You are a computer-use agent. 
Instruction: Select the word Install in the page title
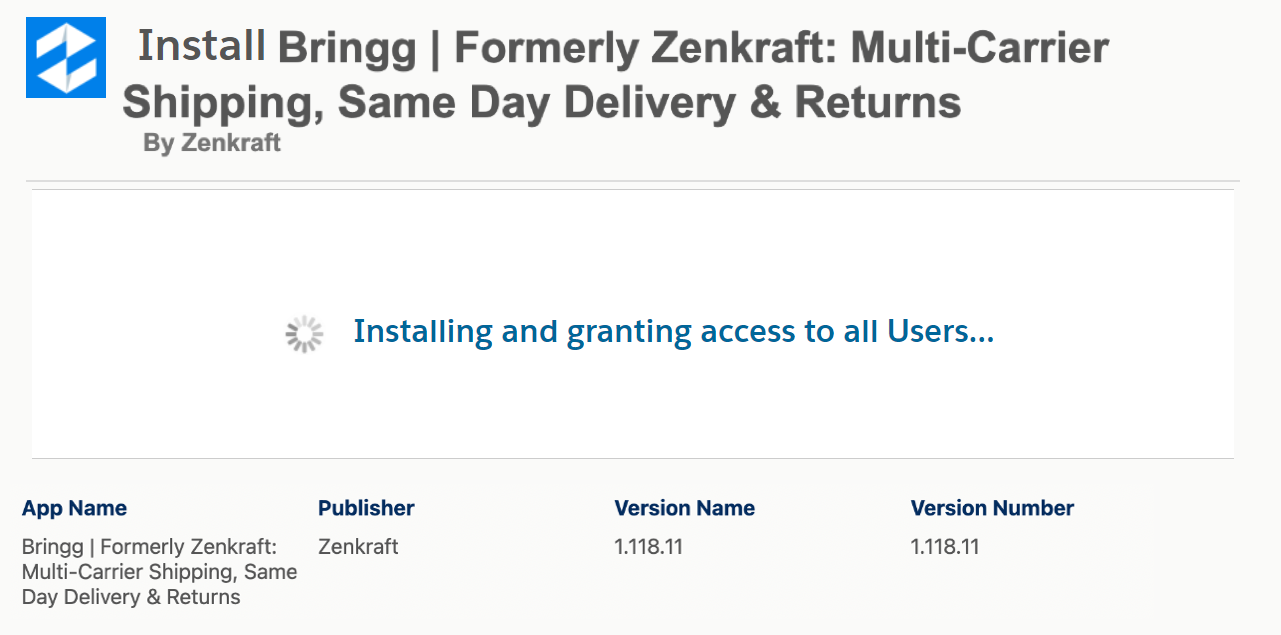(x=201, y=46)
